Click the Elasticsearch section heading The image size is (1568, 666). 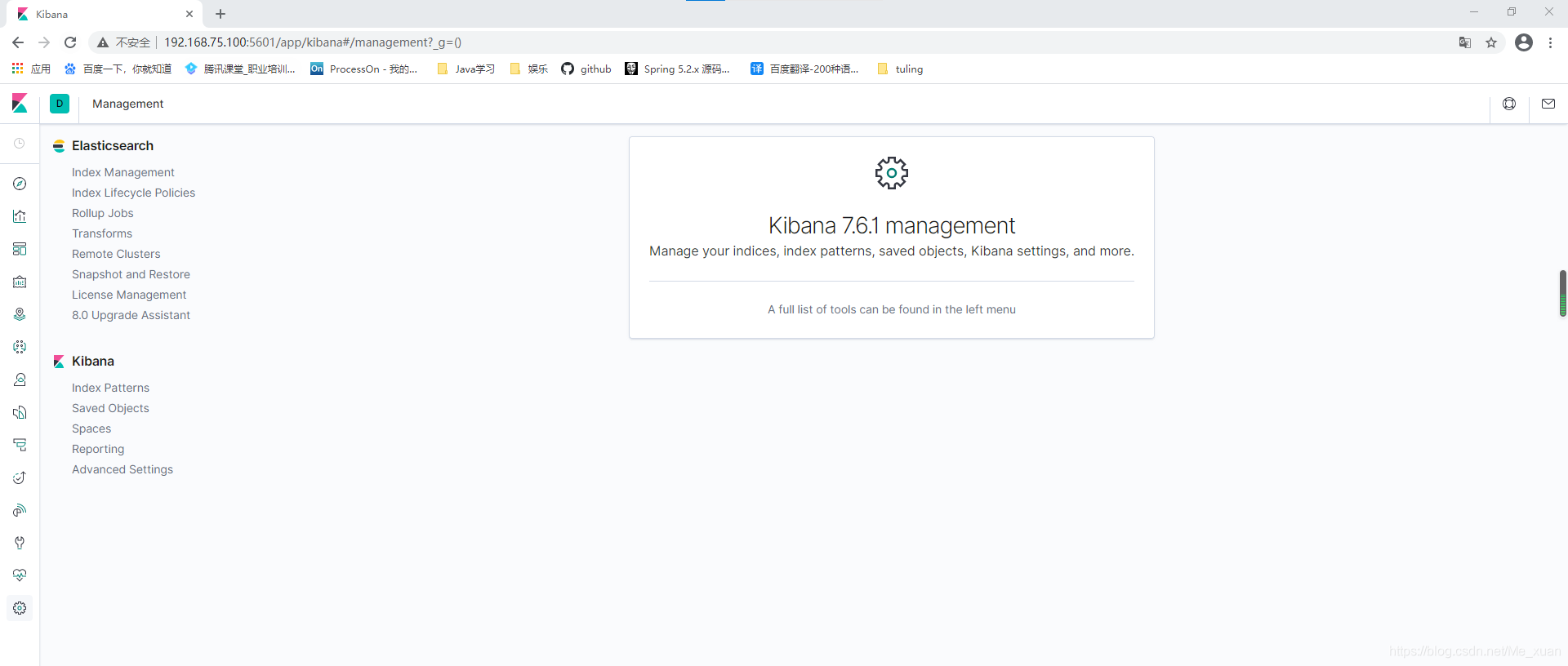click(x=113, y=145)
